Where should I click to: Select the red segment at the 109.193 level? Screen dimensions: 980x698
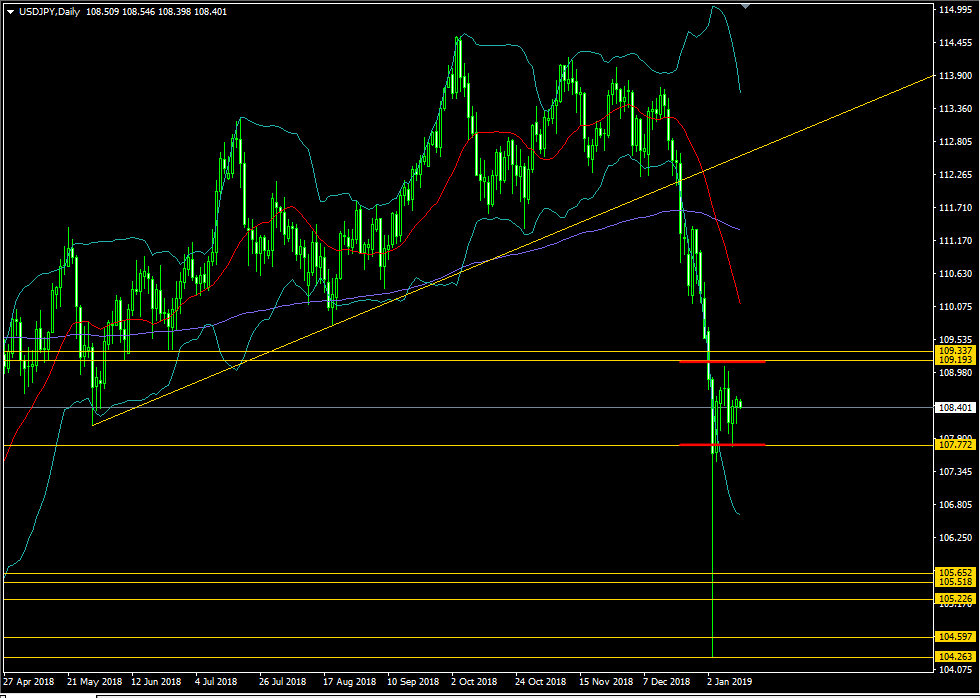(x=722, y=361)
